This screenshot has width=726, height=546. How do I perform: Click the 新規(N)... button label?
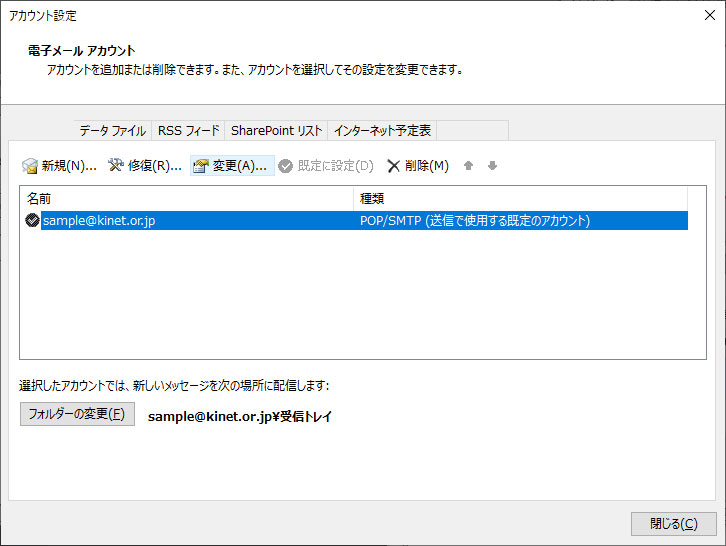tap(69, 166)
